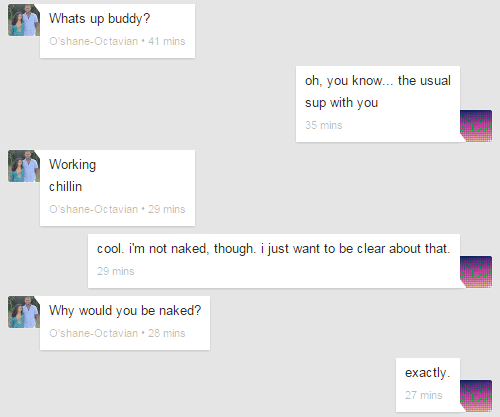Select the "Whats up buddy?" message bubble

(117, 31)
